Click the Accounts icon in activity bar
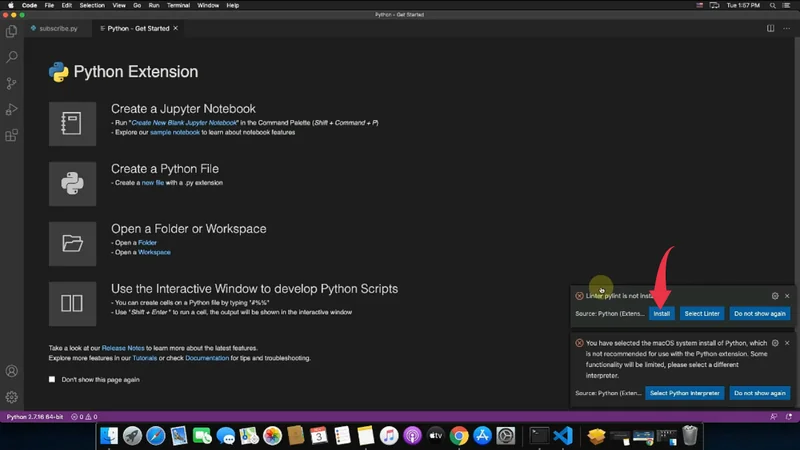The width and height of the screenshot is (800, 450). (x=12, y=372)
